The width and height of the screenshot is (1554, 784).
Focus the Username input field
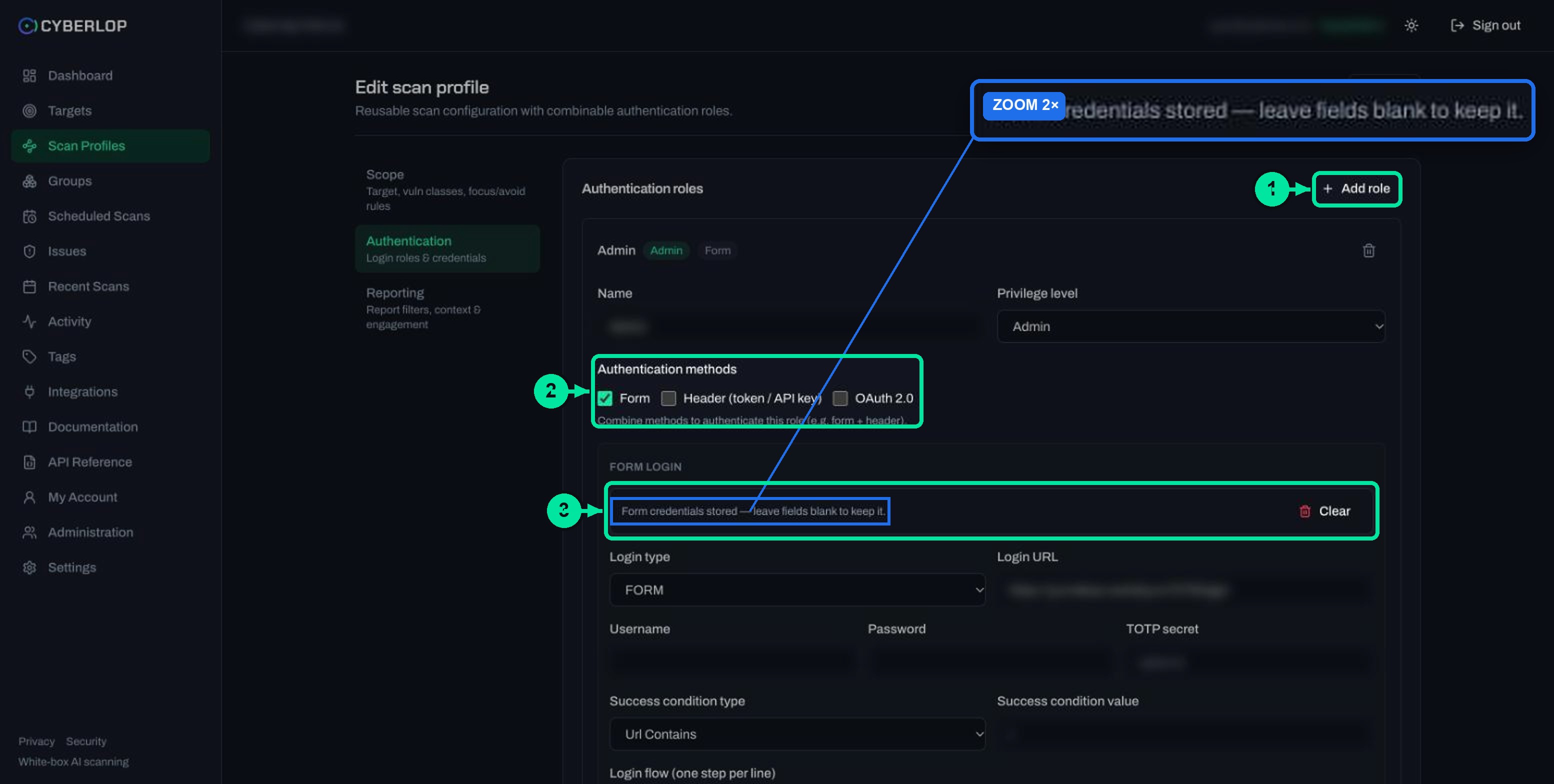point(732,662)
